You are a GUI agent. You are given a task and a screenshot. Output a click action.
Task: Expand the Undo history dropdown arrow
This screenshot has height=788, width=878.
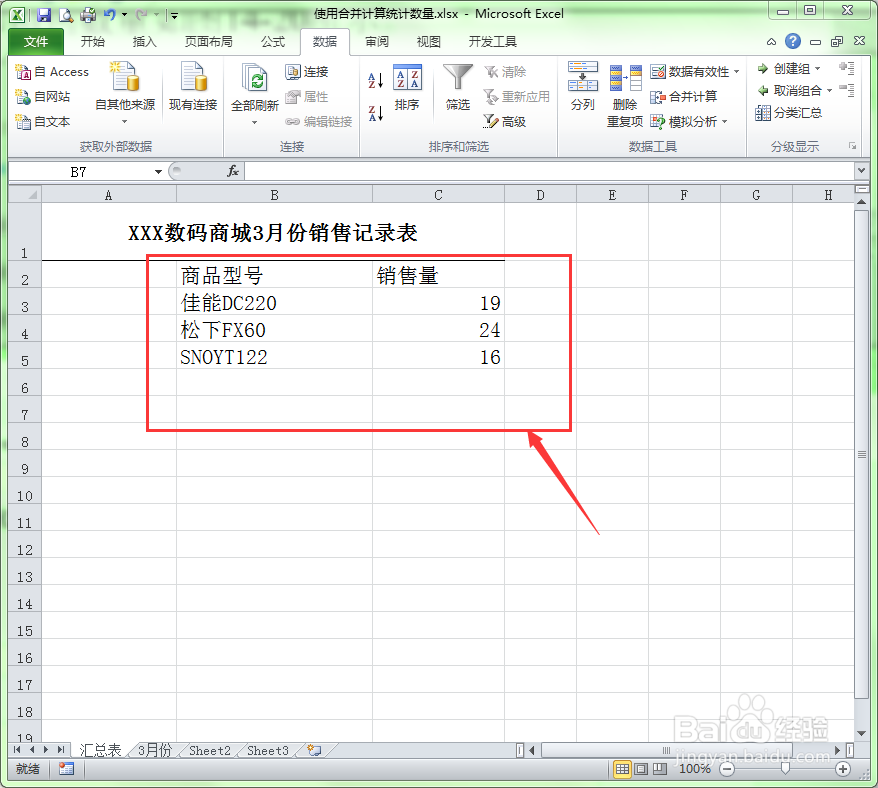point(124,15)
